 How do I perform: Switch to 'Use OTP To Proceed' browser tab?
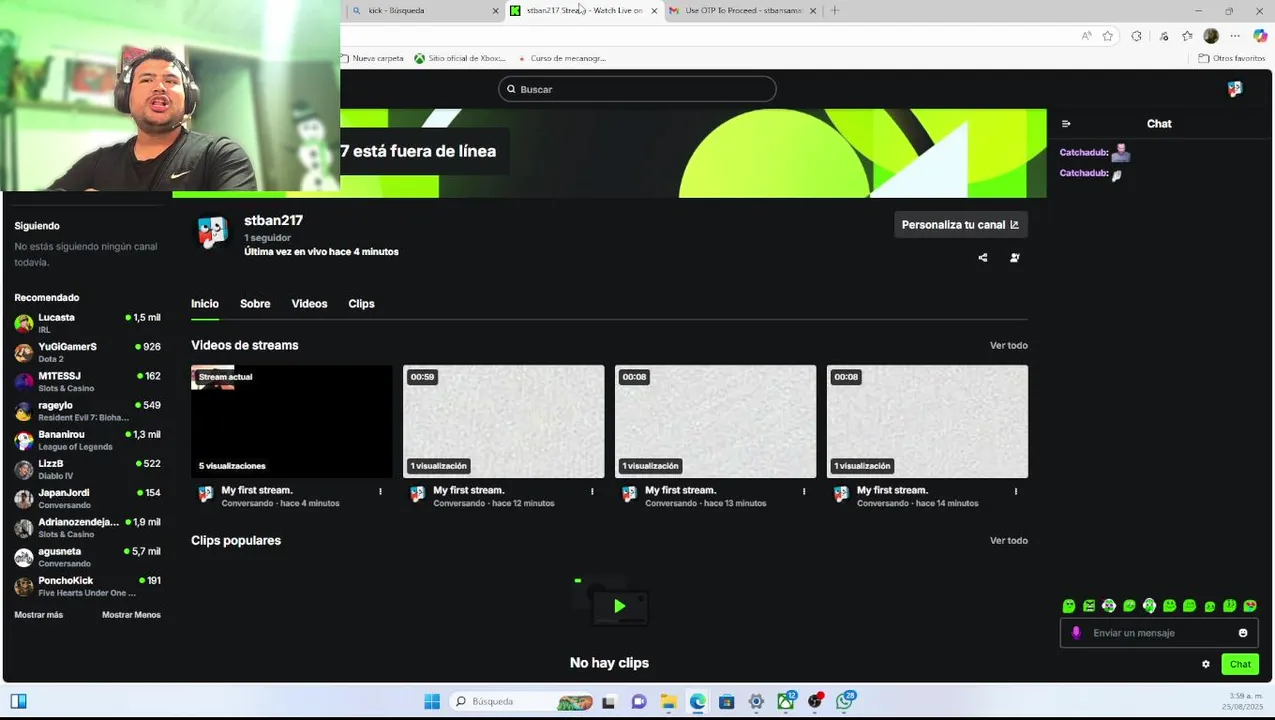click(741, 10)
